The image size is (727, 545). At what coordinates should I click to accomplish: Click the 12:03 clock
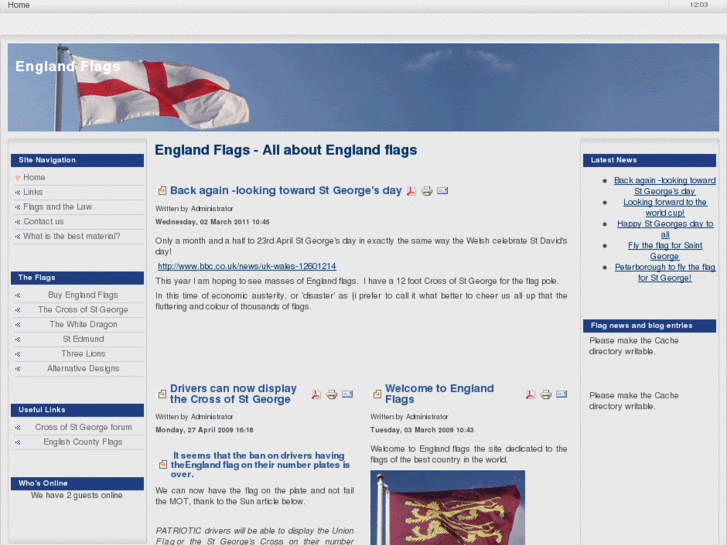(x=699, y=5)
